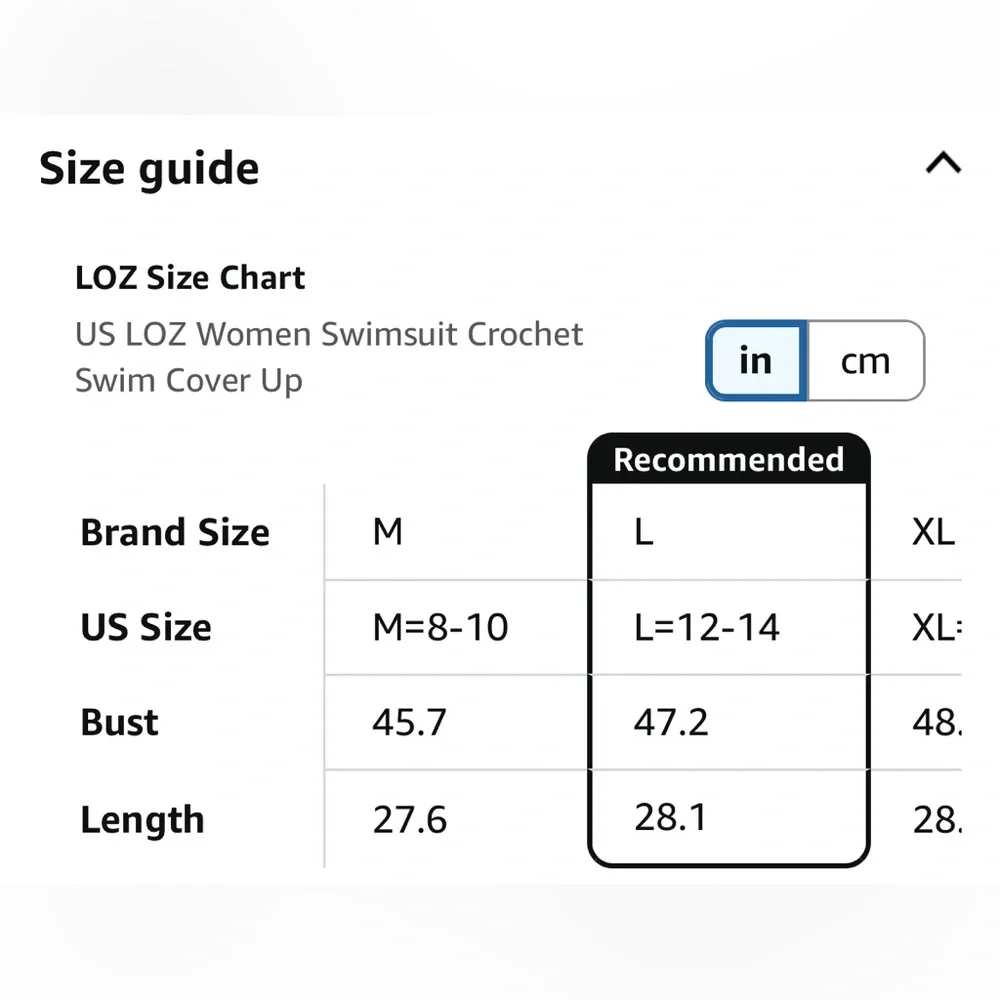This screenshot has height=1000, width=1000.
Task: Select the M brand size cell
Action: (388, 532)
